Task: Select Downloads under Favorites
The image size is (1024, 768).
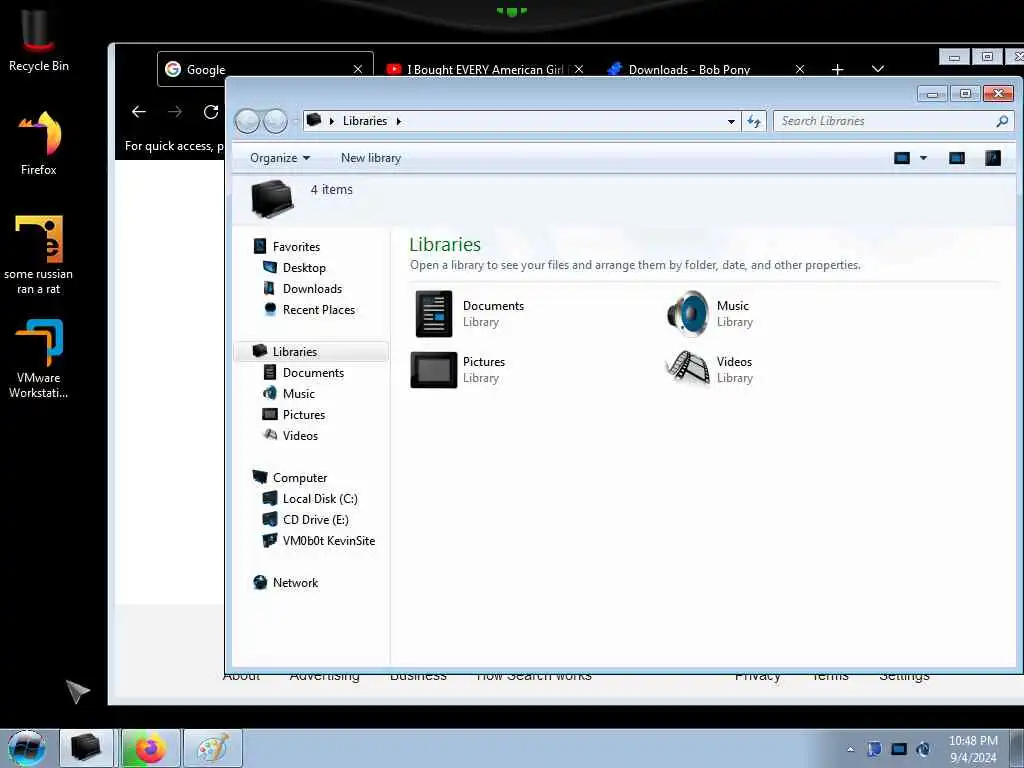Action: click(x=312, y=289)
